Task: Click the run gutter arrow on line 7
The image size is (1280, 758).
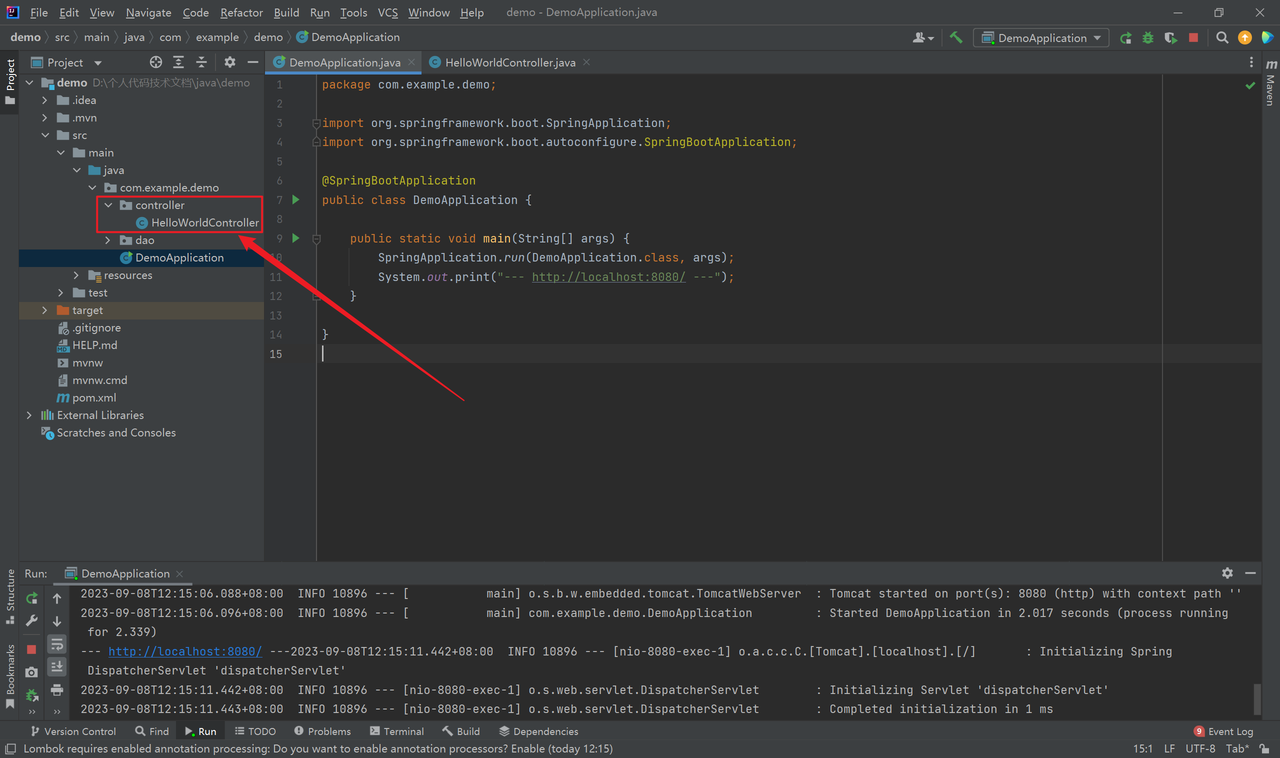Action: point(296,200)
